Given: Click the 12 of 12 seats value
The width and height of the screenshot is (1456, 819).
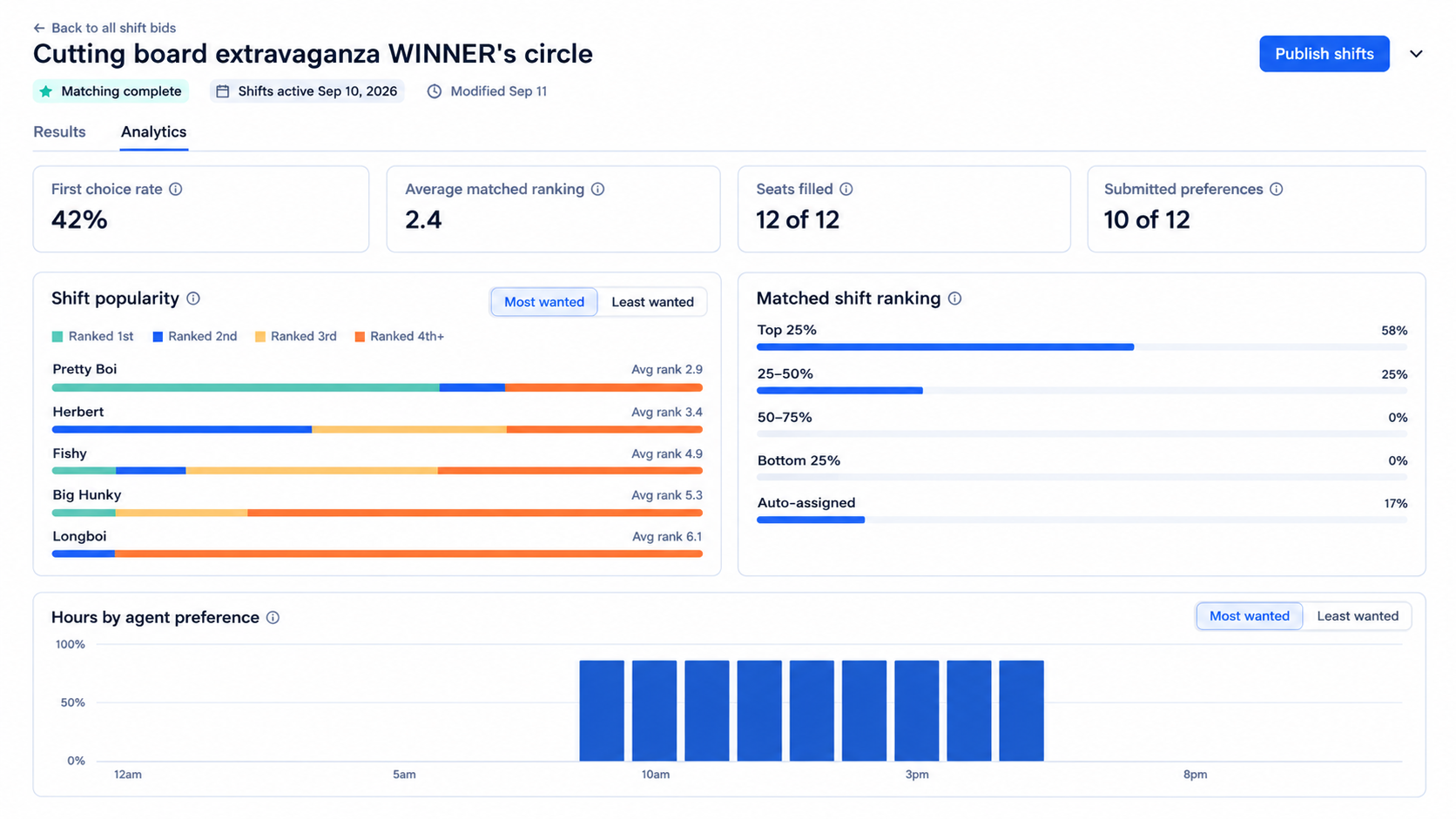Looking at the screenshot, I should (798, 220).
